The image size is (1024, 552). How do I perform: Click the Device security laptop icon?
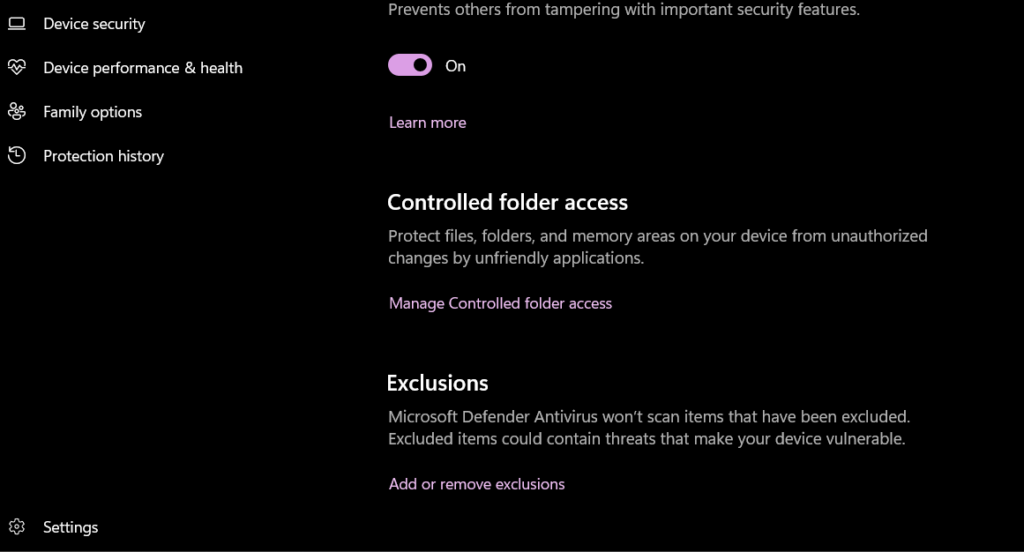pos(17,24)
